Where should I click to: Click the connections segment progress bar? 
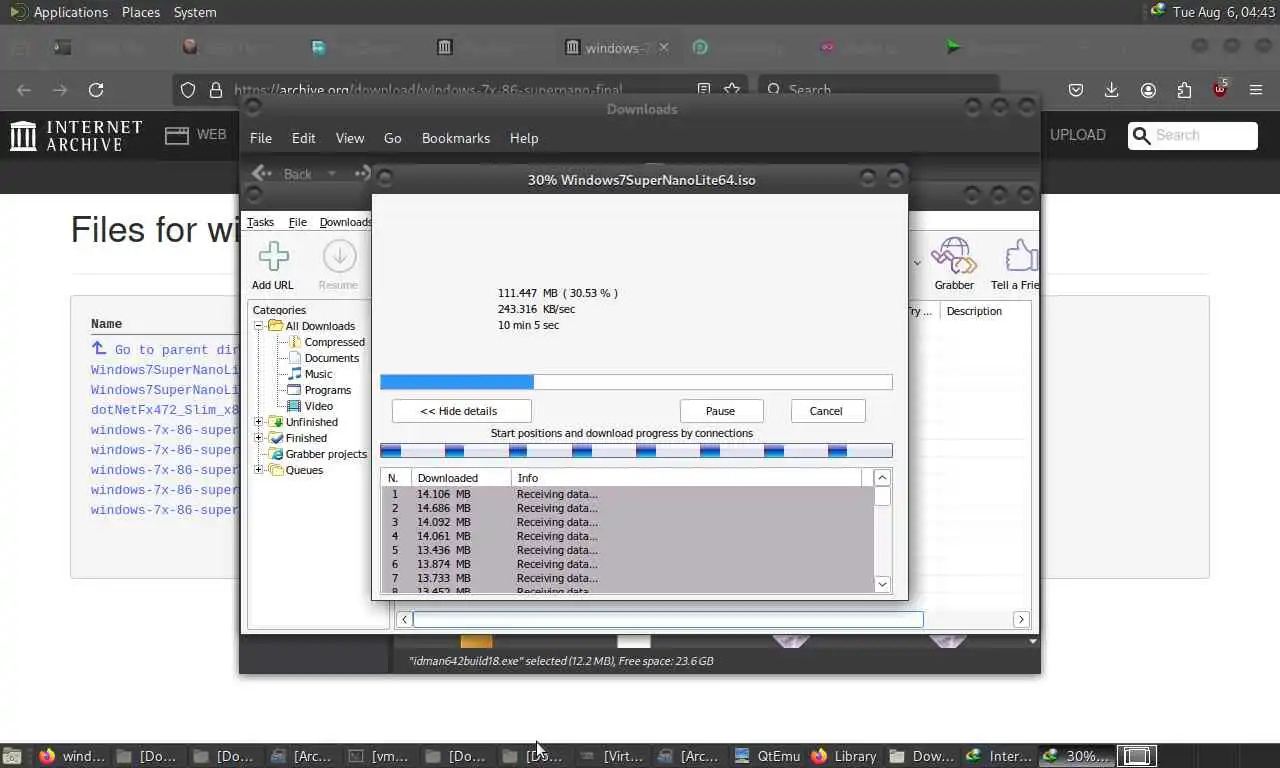636,451
